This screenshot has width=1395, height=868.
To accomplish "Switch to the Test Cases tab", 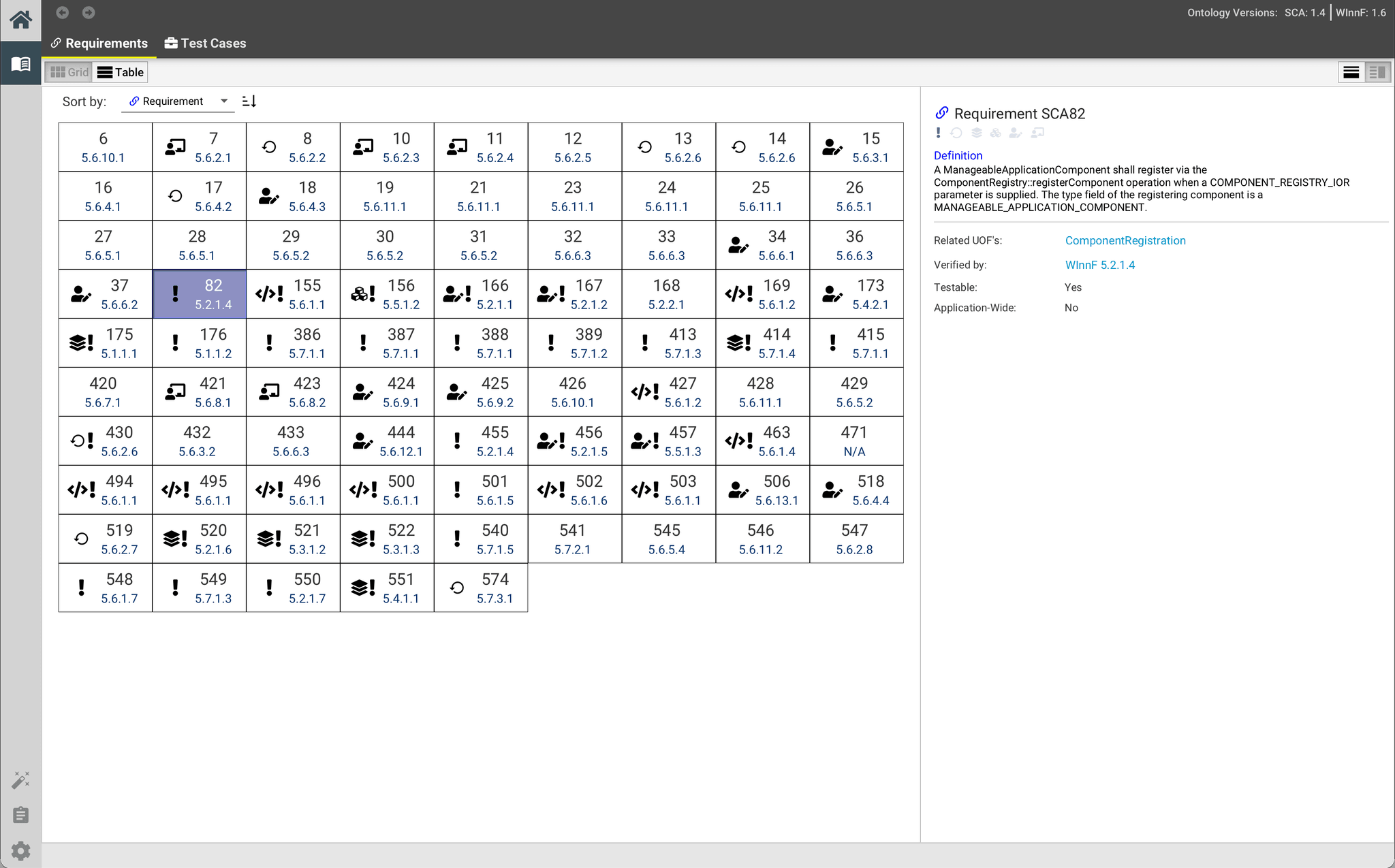I will point(205,43).
